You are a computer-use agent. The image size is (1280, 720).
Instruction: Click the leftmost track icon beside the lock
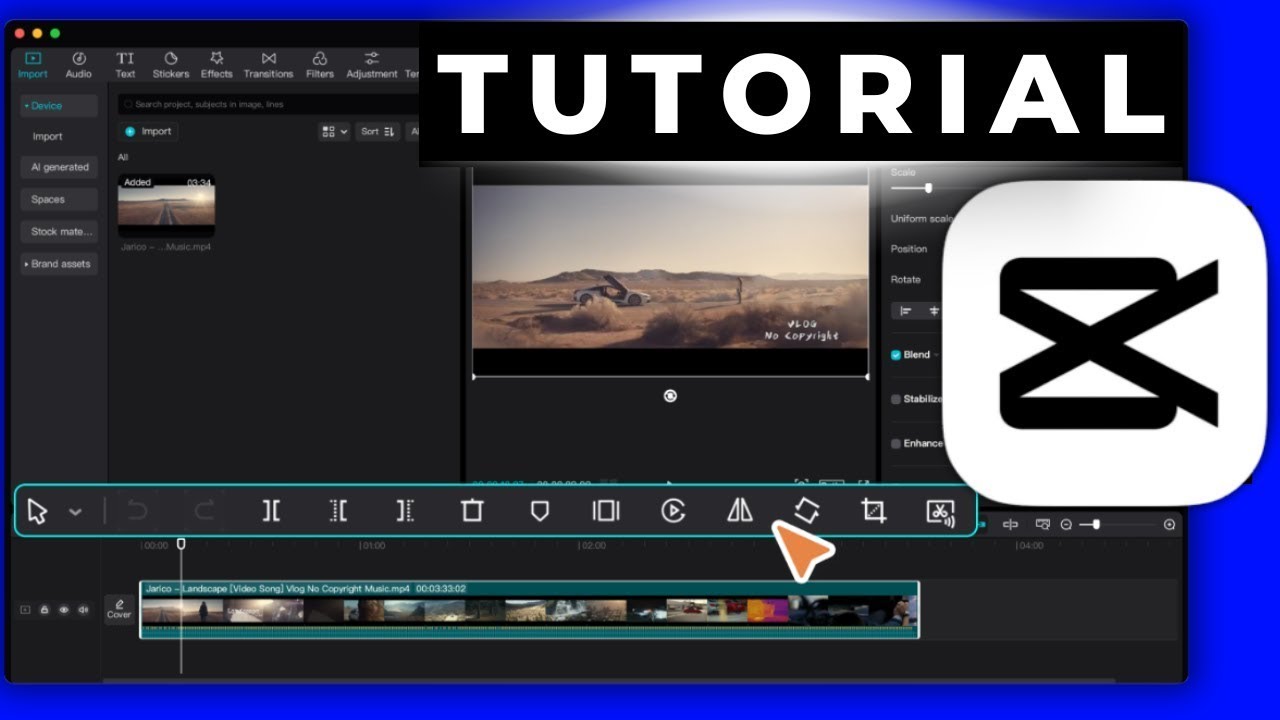pos(26,609)
